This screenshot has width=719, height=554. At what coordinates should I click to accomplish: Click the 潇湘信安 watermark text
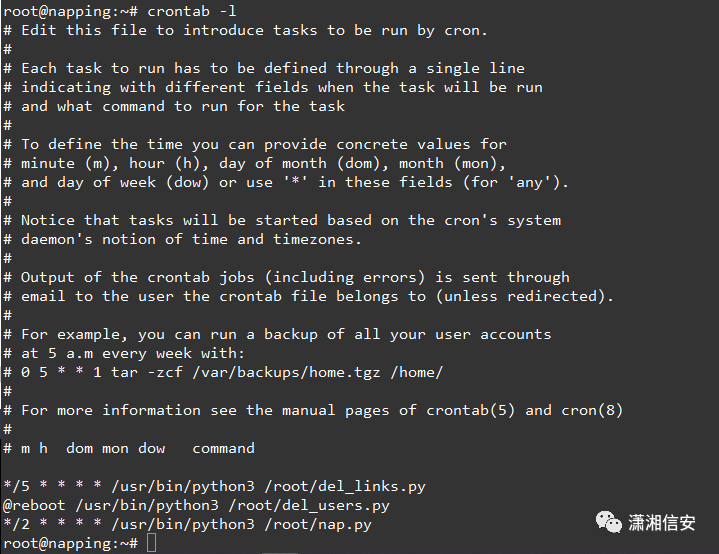[x=662, y=522]
